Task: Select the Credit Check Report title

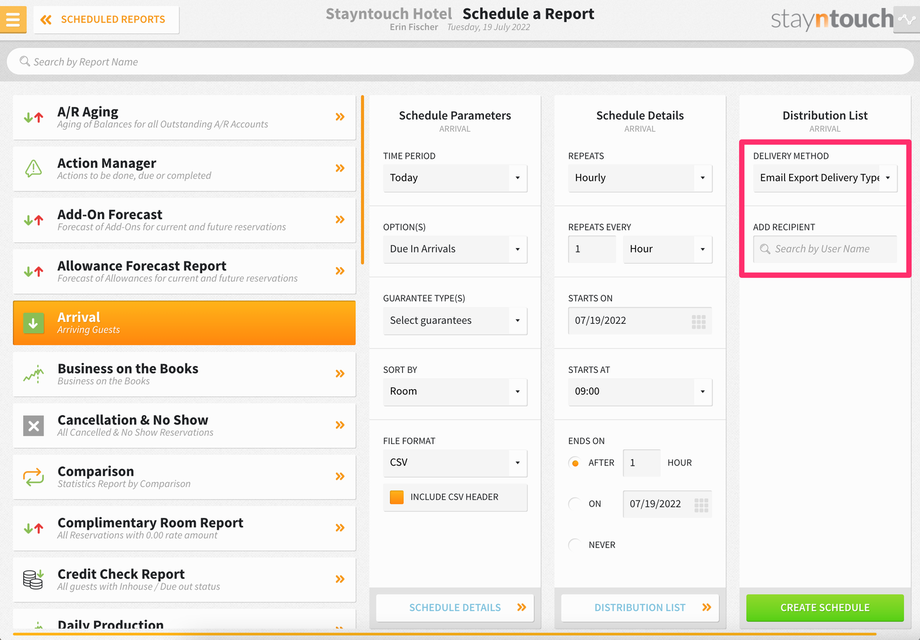Action: tap(121, 574)
